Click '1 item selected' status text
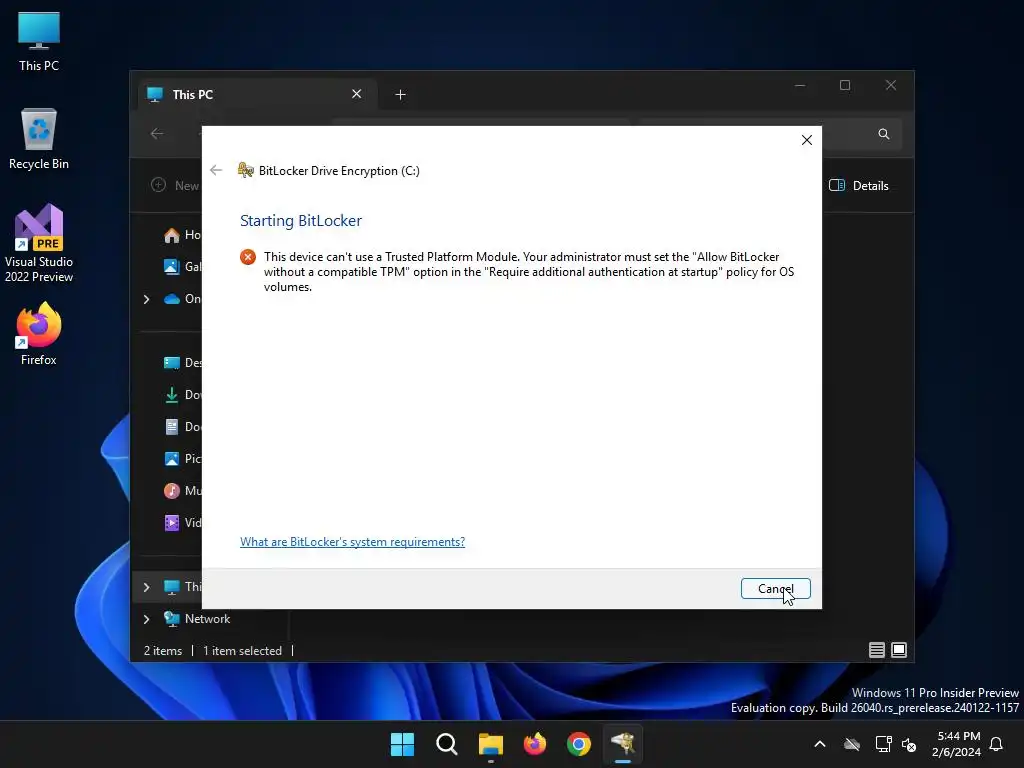This screenshot has height=768, width=1024. pyautogui.click(x=242, y=650)
